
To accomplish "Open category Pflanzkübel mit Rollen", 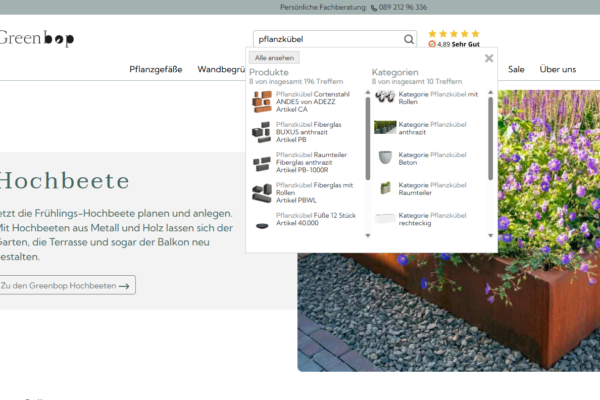I will pyautogui.click(x=438, y=98).
